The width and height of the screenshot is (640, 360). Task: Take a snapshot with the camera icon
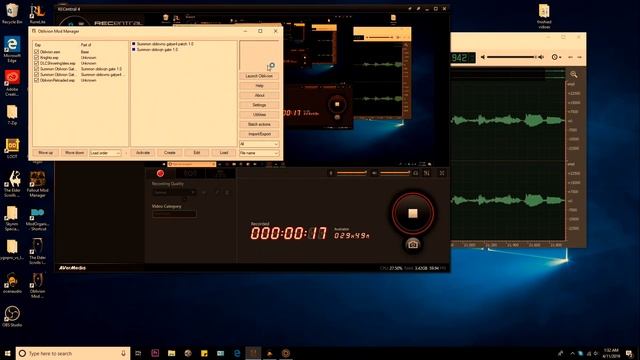pyautogui.click(x=413, y=244)
